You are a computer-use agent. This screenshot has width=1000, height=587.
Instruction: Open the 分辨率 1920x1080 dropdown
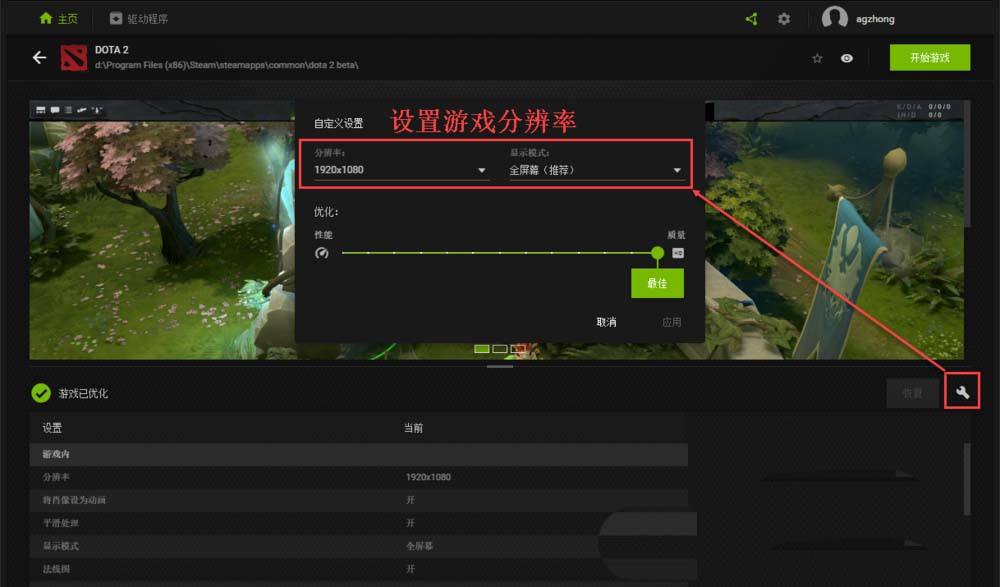click(x=400, y=170)
